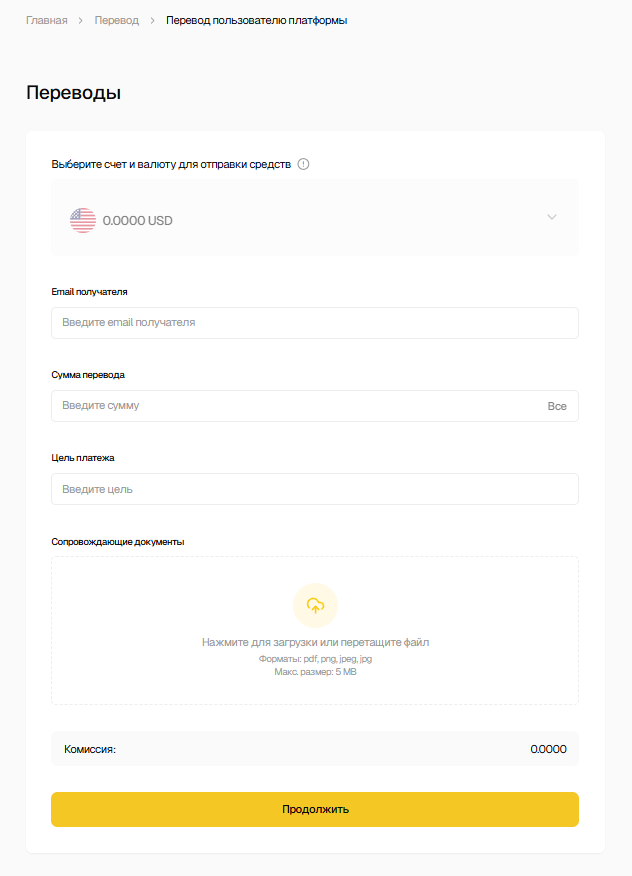Focus the recipient email input field
632x876 pixels.
[x=314, y=323]
